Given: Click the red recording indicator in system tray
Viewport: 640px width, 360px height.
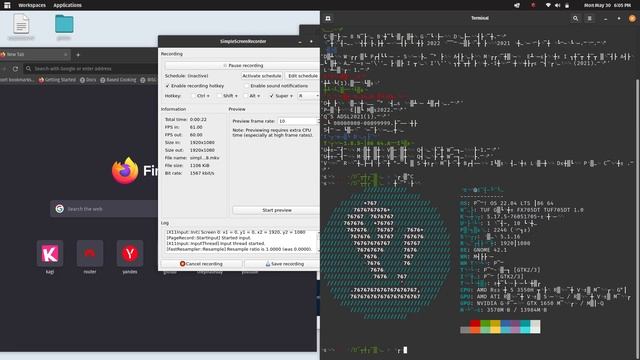Looking at the screenshot, I should (x=533, y=5).
